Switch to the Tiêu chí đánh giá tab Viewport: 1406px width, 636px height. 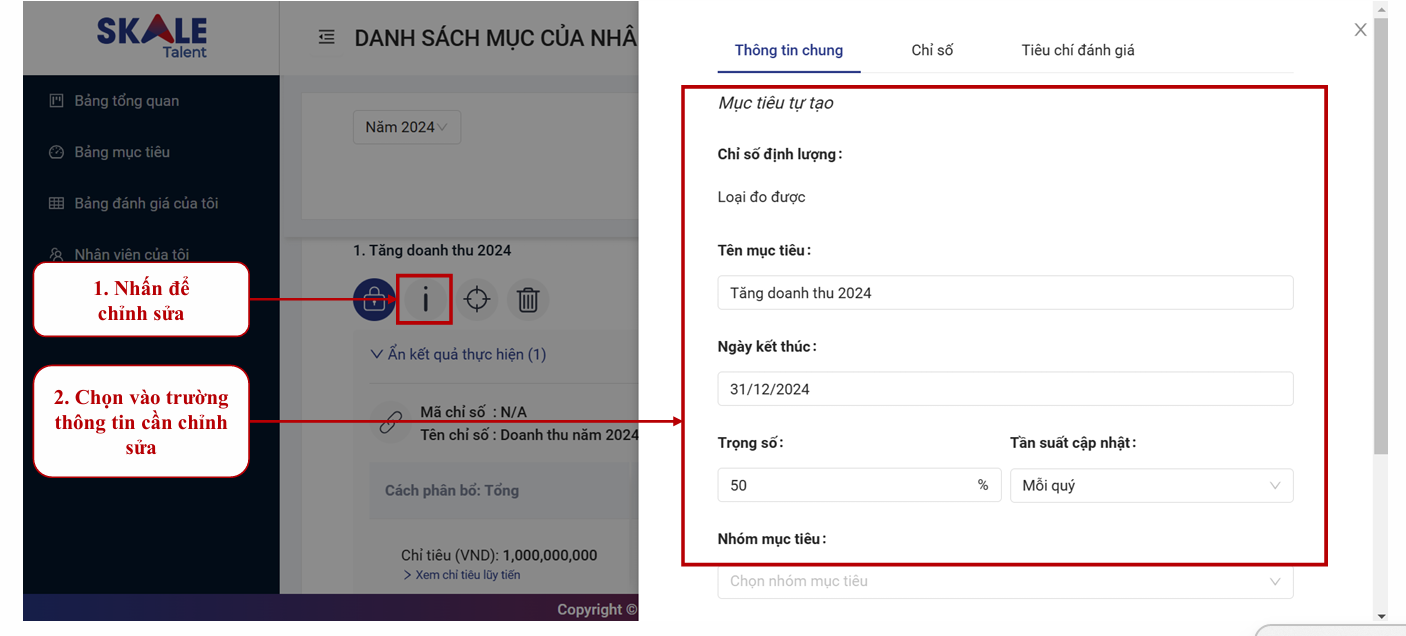(x=1077, y=50)
